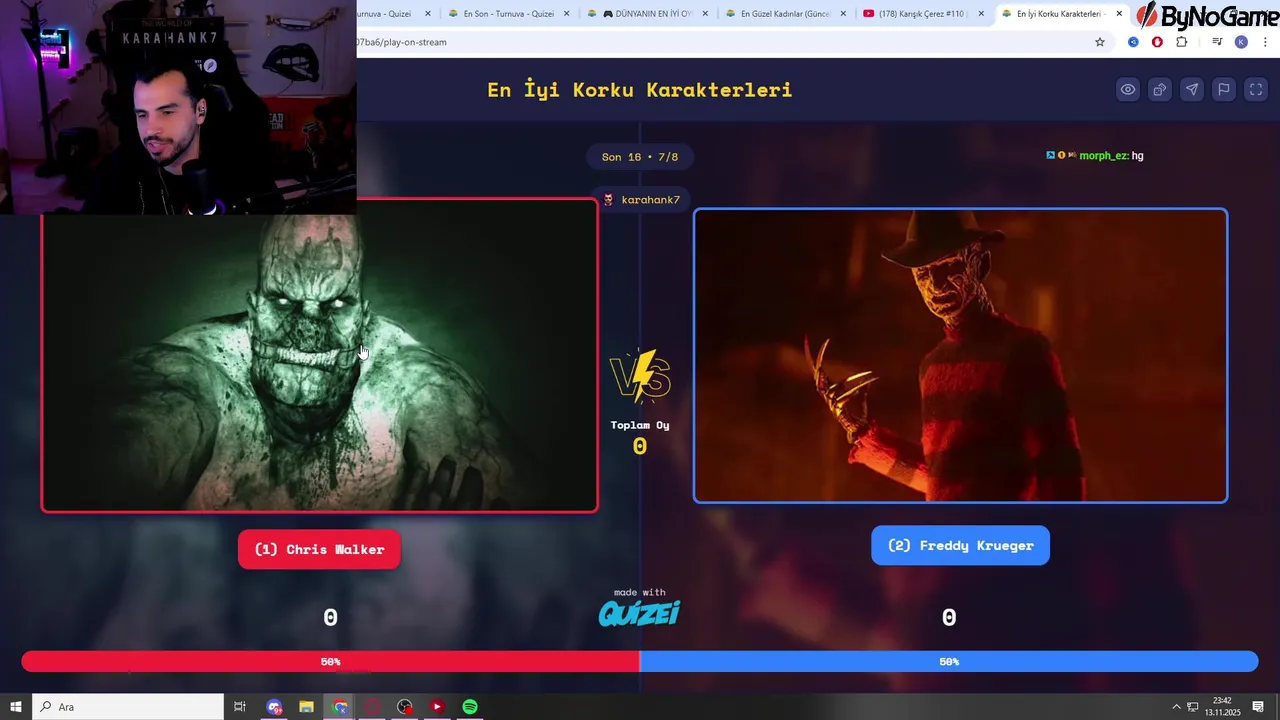
Task: Vote for '(1) Chris Walker' button
Action: click(x=319, y=549)
